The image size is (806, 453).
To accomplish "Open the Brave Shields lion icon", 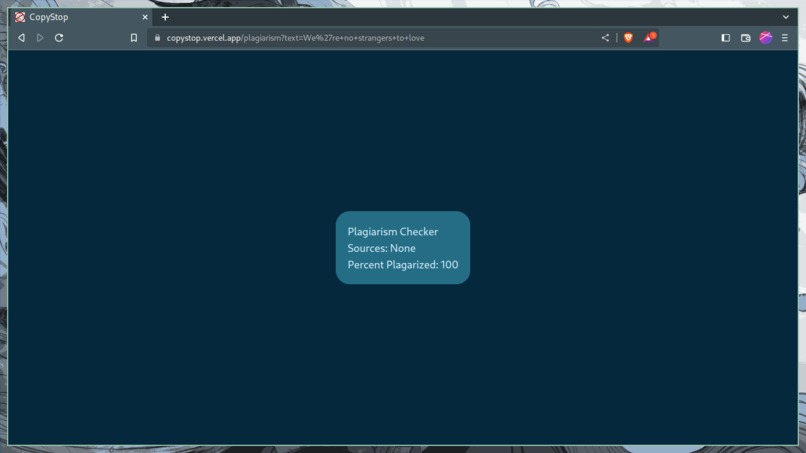I will coord(628,38).
